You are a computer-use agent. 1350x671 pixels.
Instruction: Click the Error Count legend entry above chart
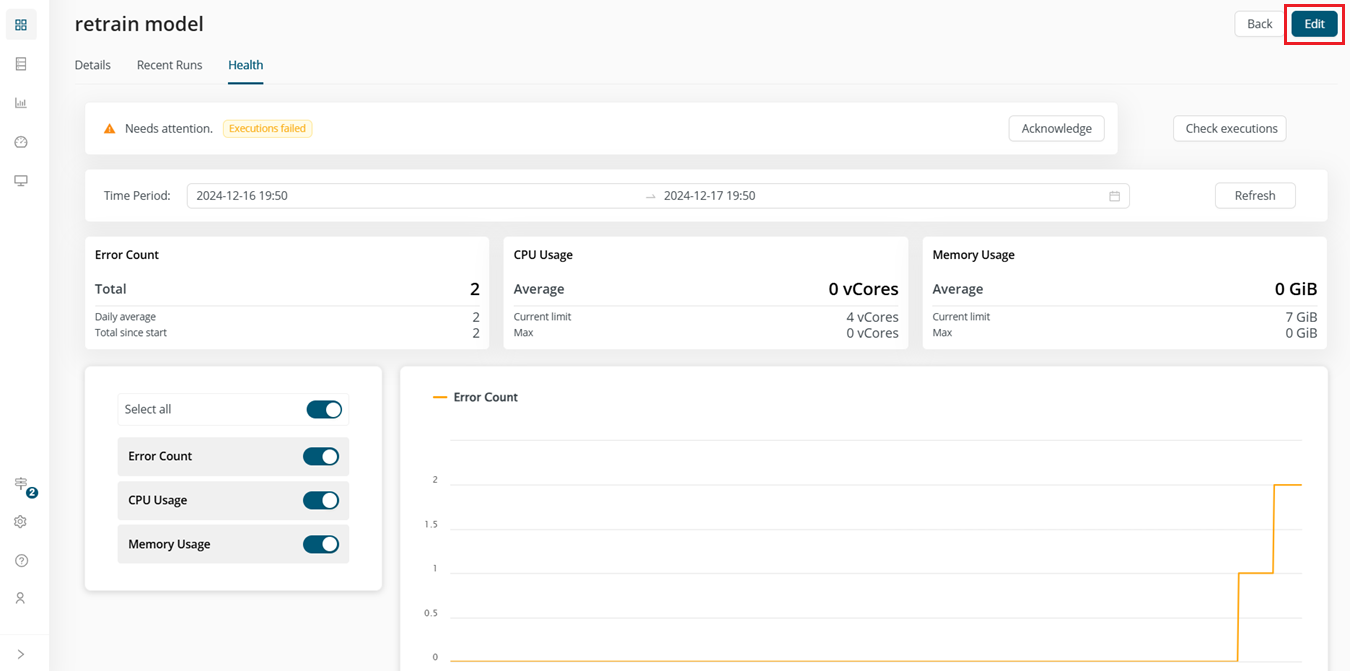coord(475,397)
